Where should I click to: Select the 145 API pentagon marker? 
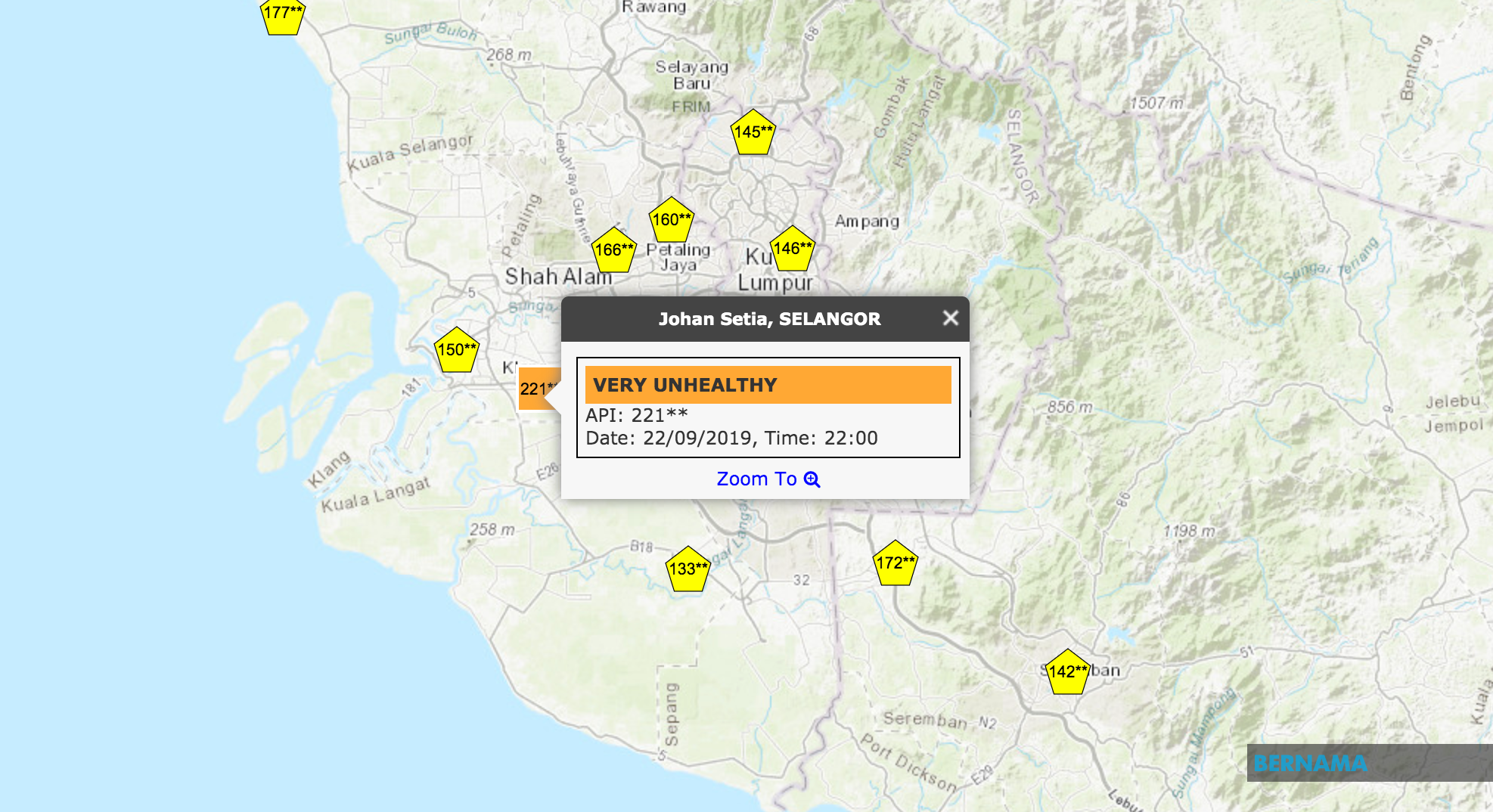(x=753, y=133)
